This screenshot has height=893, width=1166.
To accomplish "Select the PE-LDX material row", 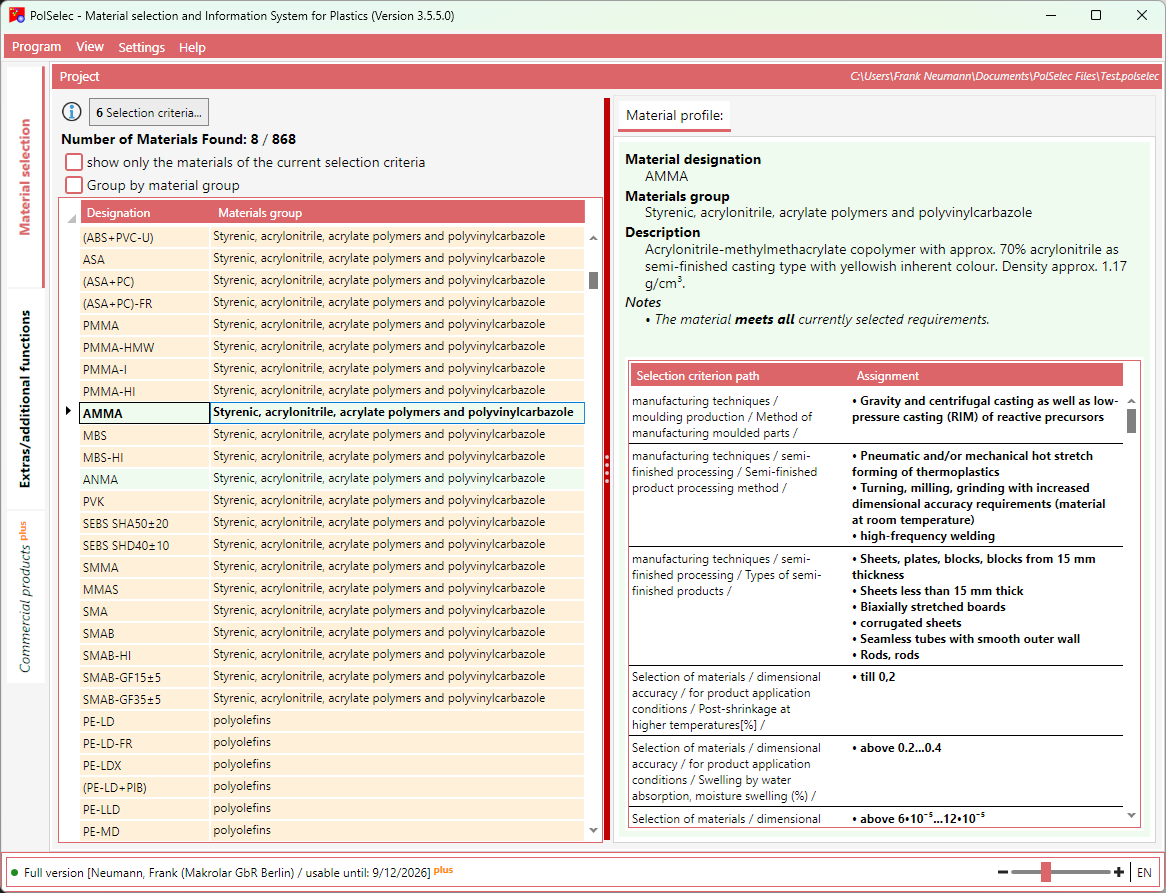I will pyautogui.click(x=332, y=765).
